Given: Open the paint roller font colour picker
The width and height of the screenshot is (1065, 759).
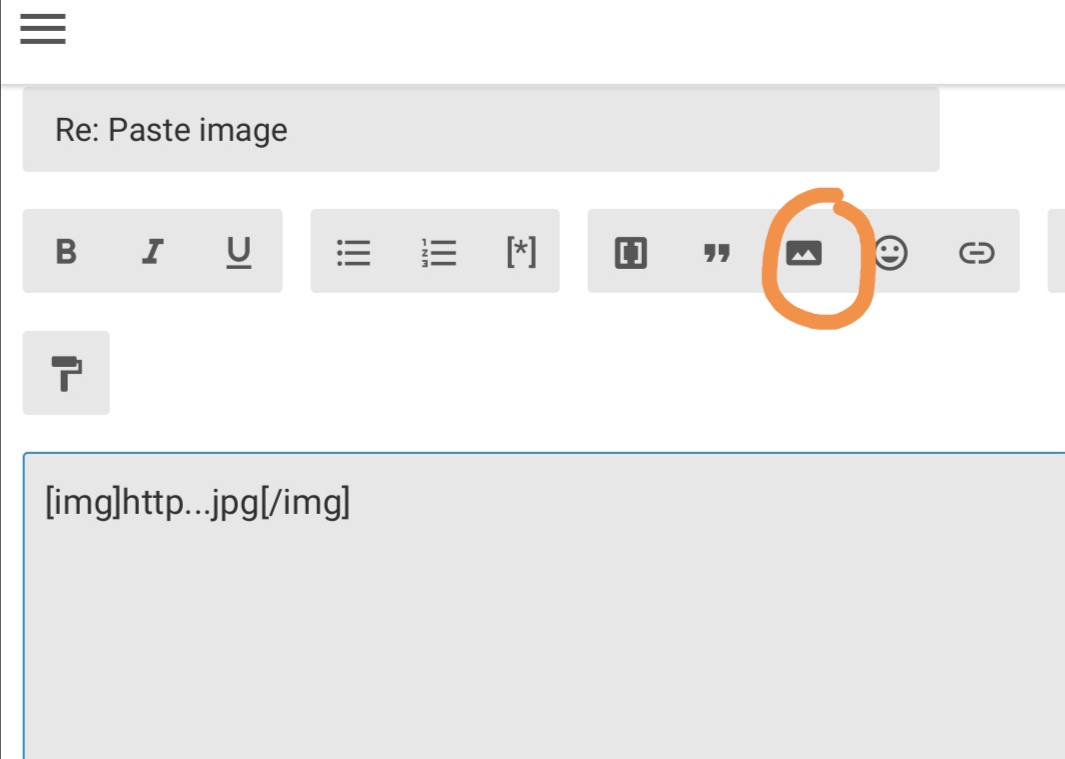Looking at the screenshot, I should pos(66,373).
